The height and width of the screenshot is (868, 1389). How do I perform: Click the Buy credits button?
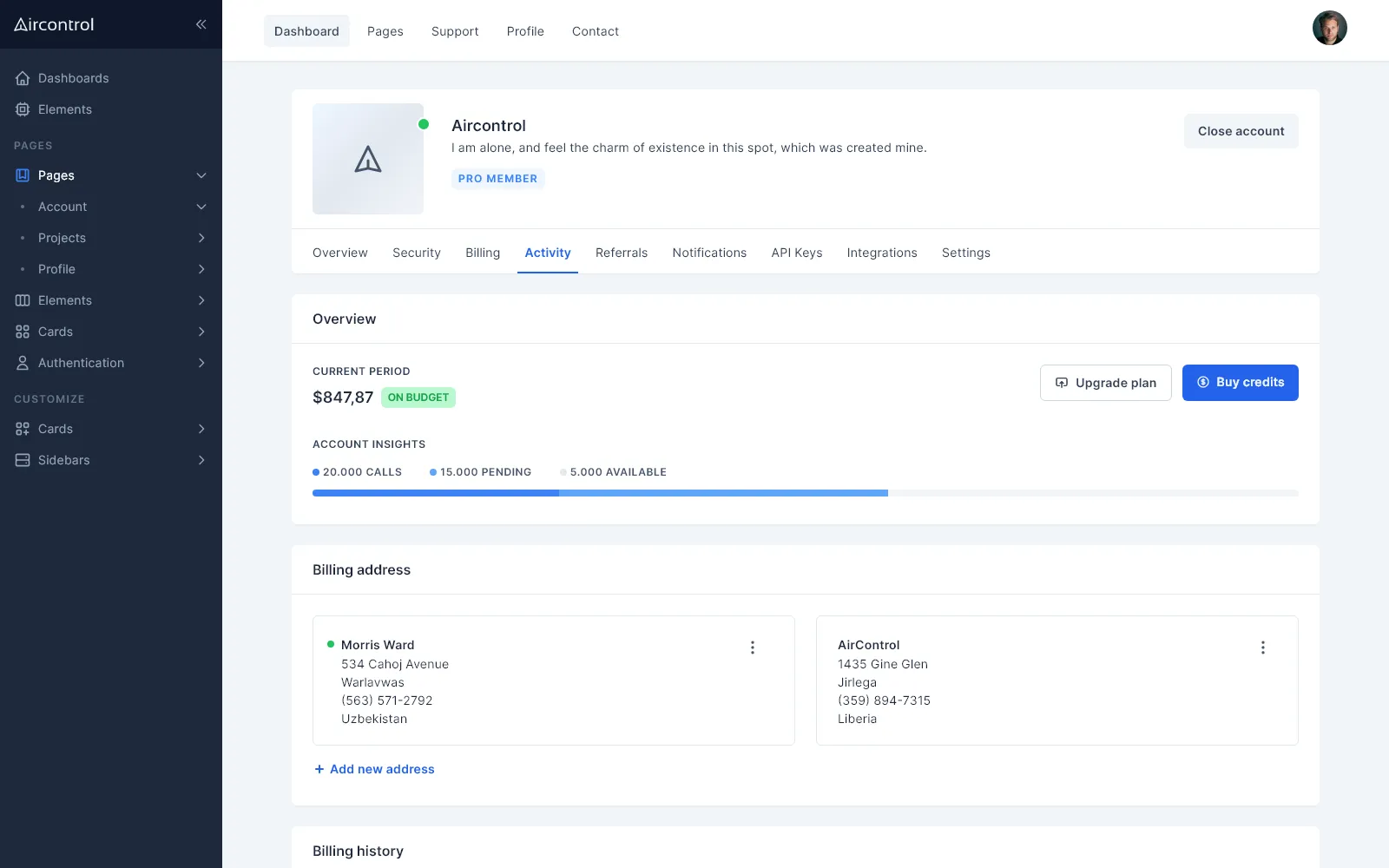tap(1241, 383)
